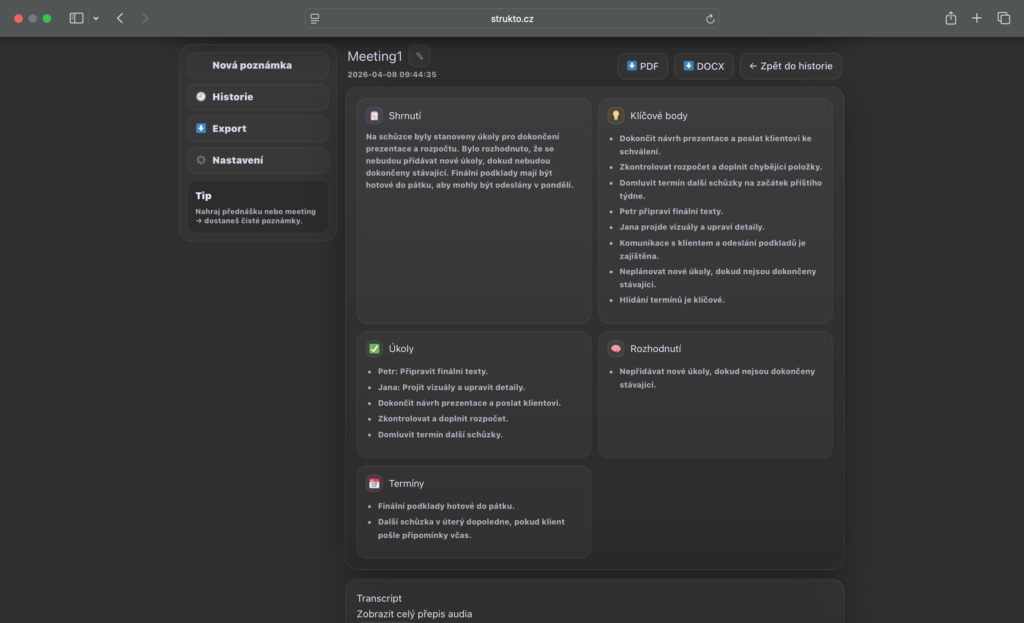Open the Safari share icon

(x=950, y=19)
